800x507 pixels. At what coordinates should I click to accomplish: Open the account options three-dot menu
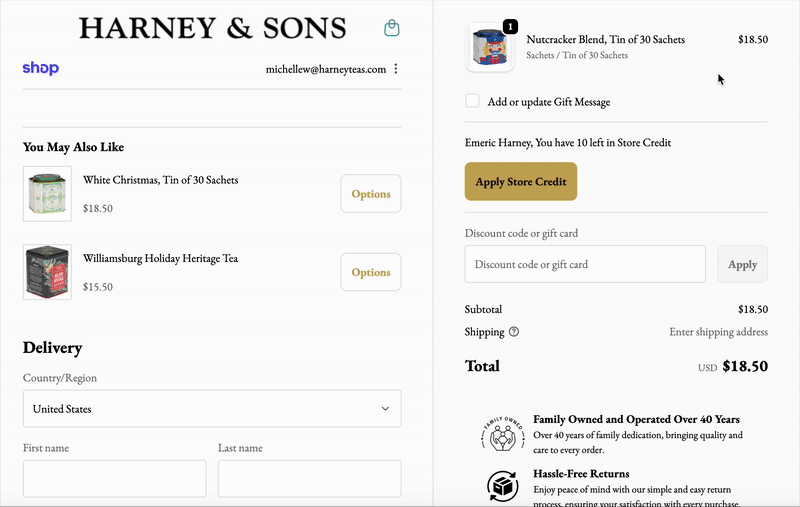click(x=396, y=69)
